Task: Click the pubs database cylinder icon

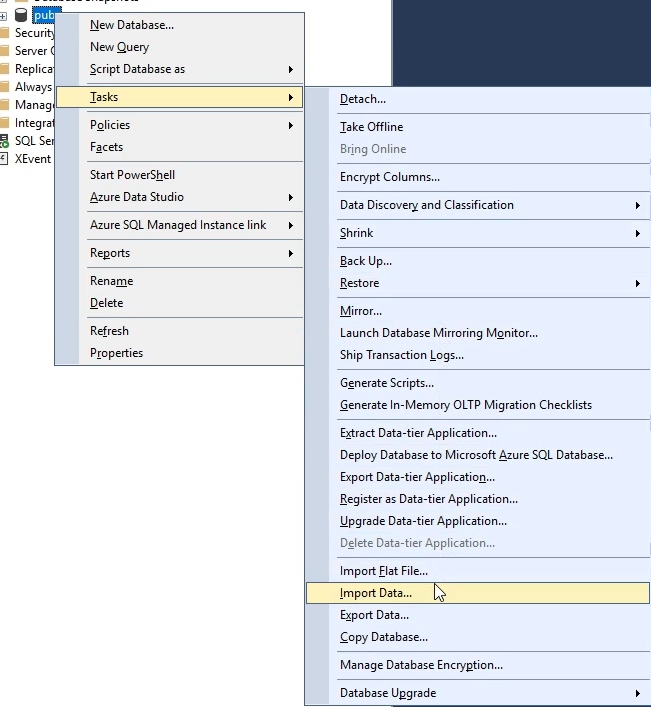Action: tap(21, 15)
